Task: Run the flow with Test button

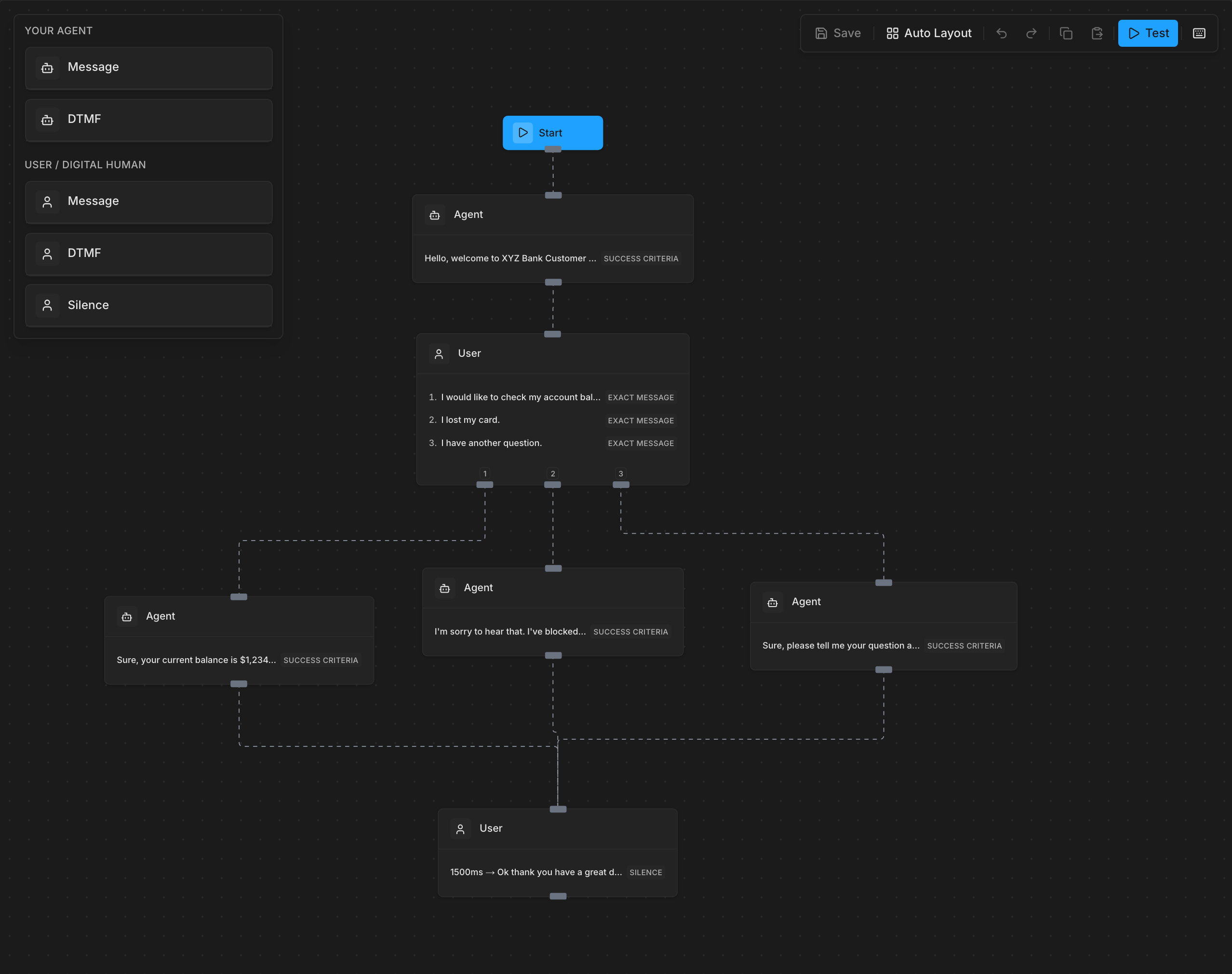Action: pos(1148,33)
